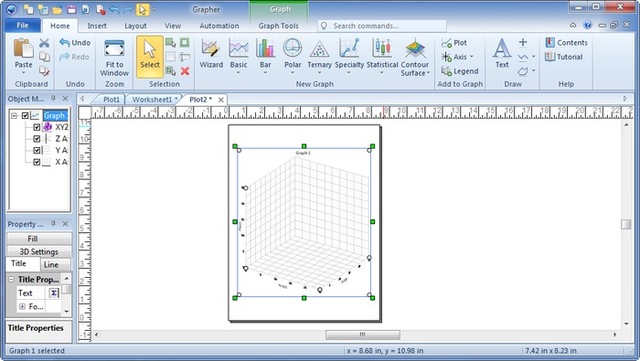Viewport: 640px width, 361px height.
Task: Activate the Select arrow tool
Action: (150, 56)
